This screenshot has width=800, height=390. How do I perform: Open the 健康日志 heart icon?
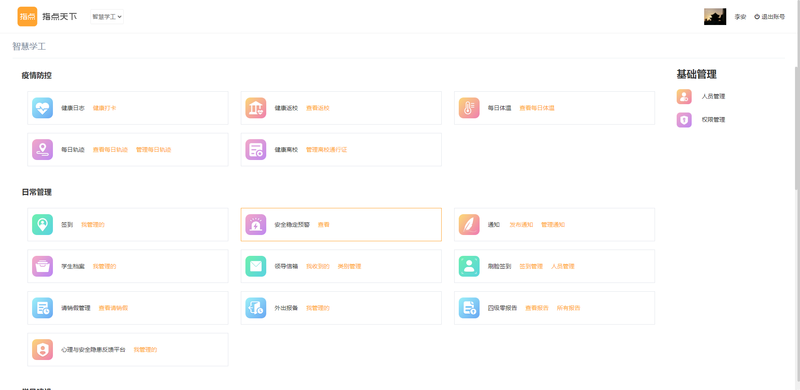coord(42,108)
